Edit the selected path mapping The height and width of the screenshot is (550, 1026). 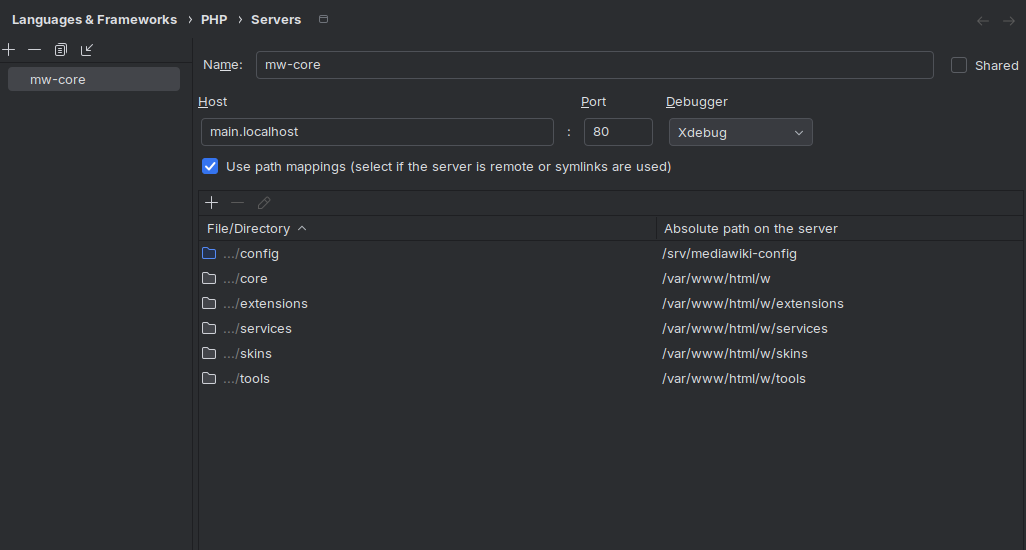[264, 202]
